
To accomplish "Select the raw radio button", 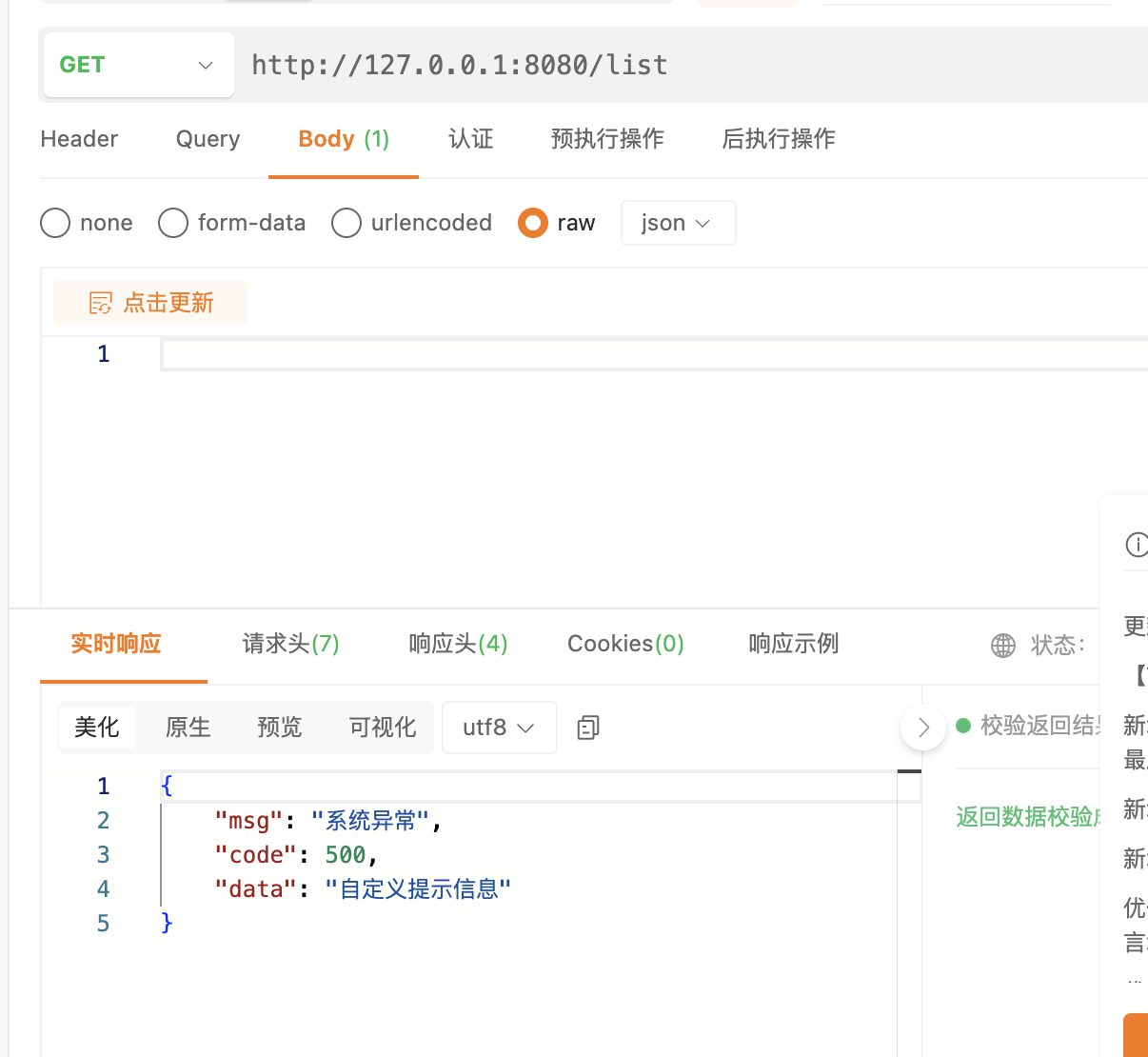I will (x=533, y=223).
